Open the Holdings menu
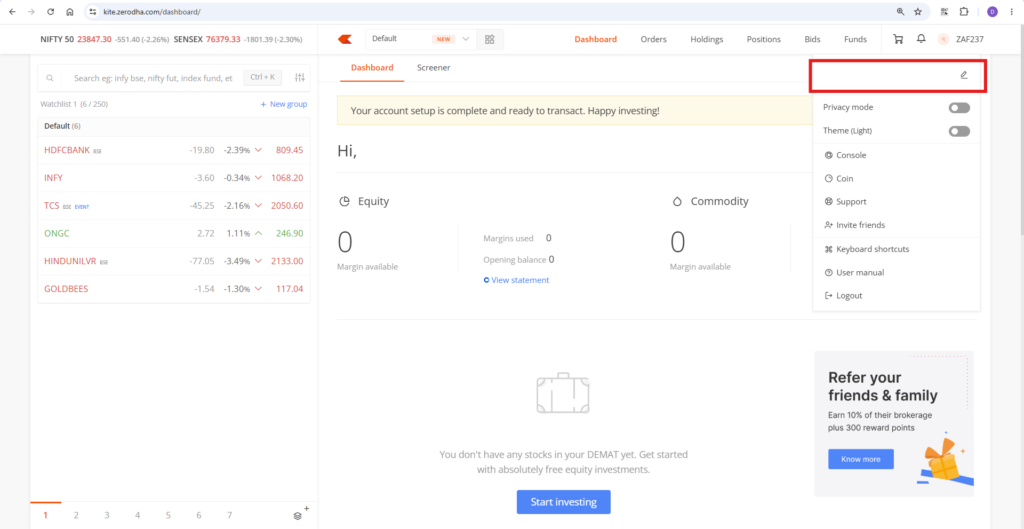 pos(707,39)
